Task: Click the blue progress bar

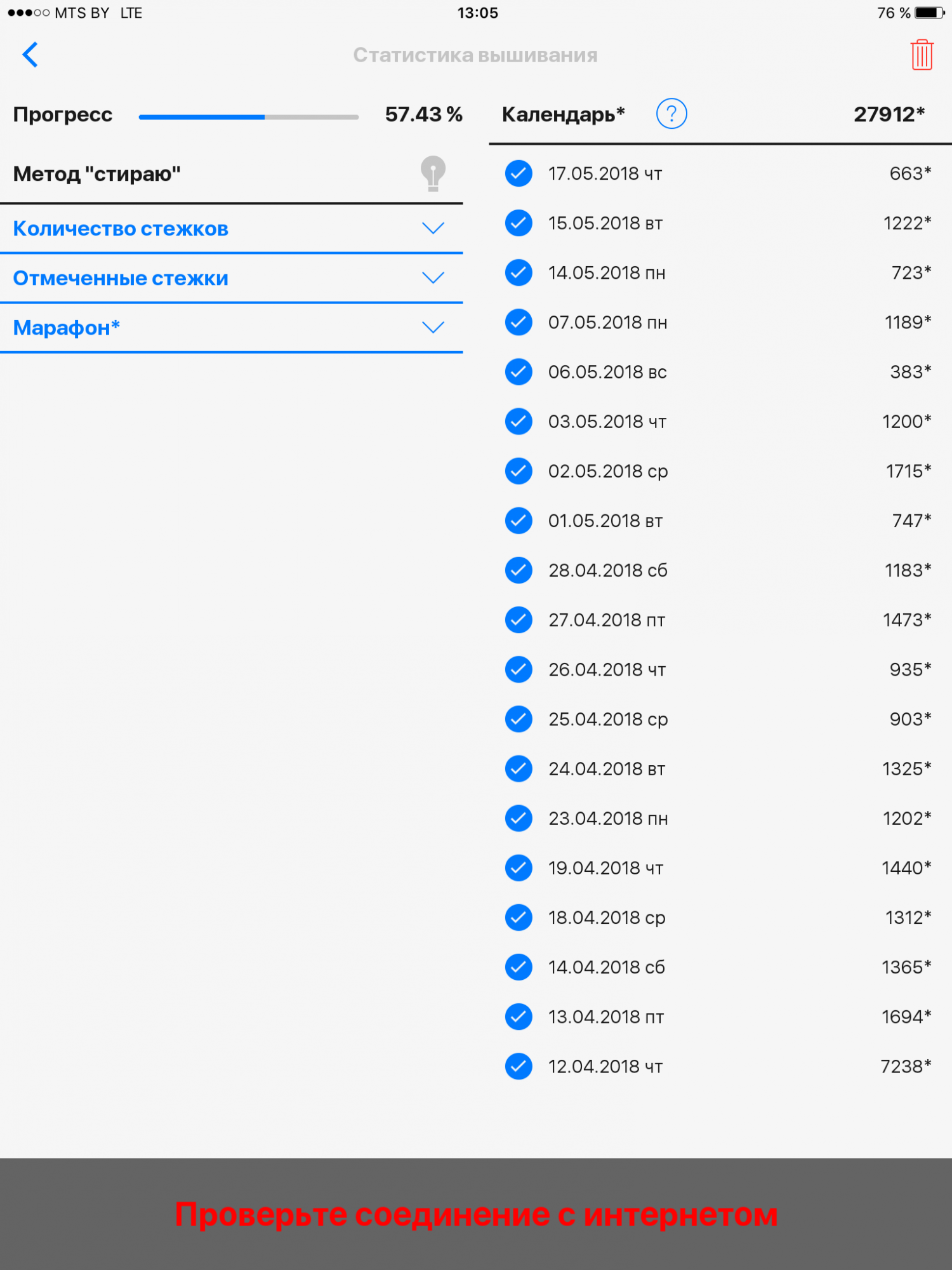Action: tap(248, 117)
